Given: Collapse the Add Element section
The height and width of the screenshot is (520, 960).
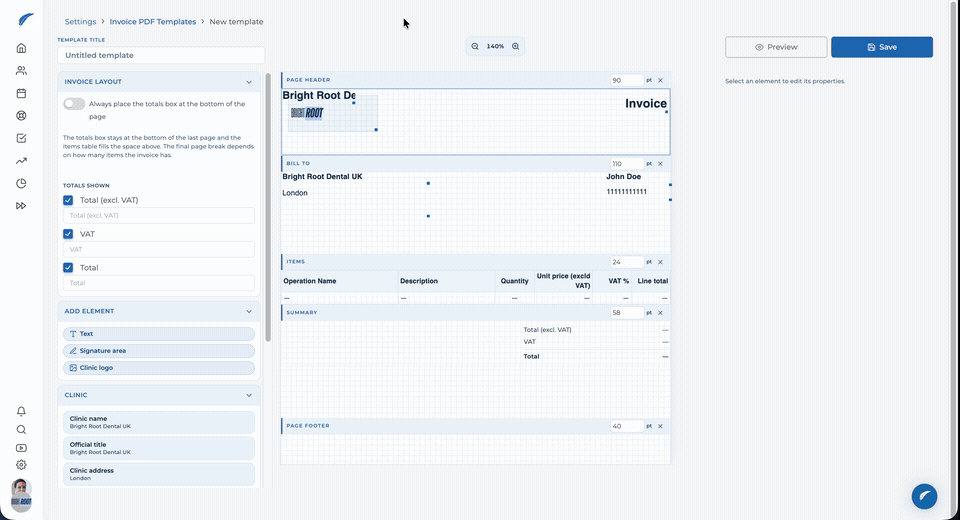Looking at the screenshot, I should [249, 311].
